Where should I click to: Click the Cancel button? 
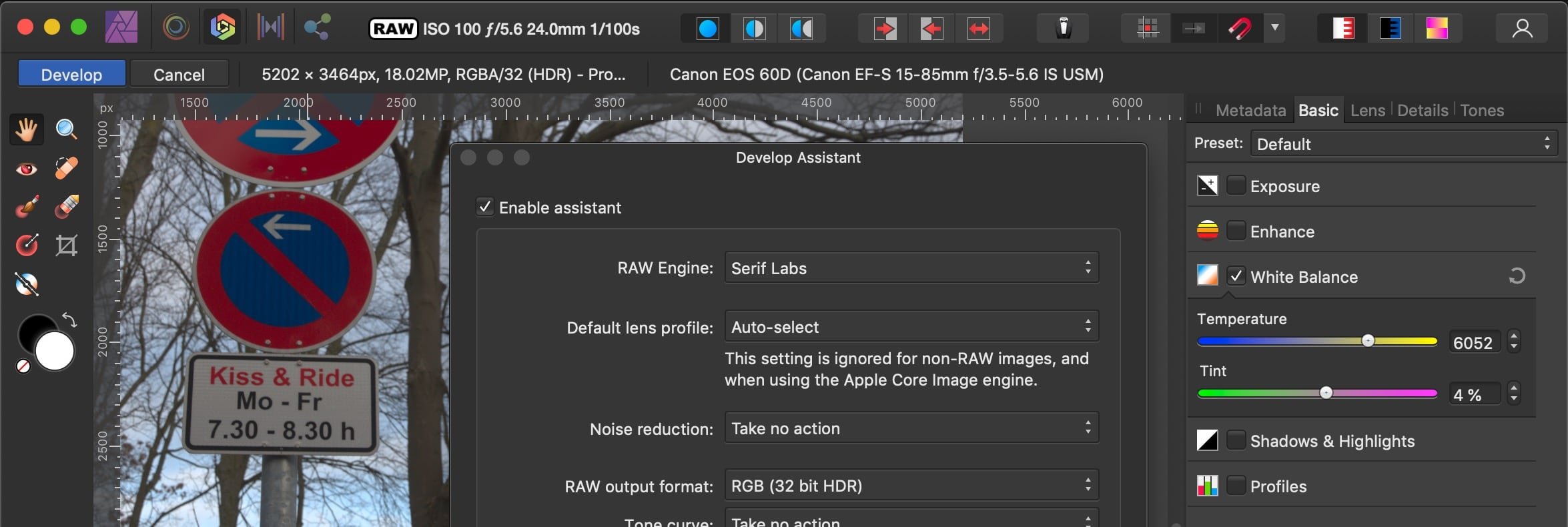pos(179,74)
